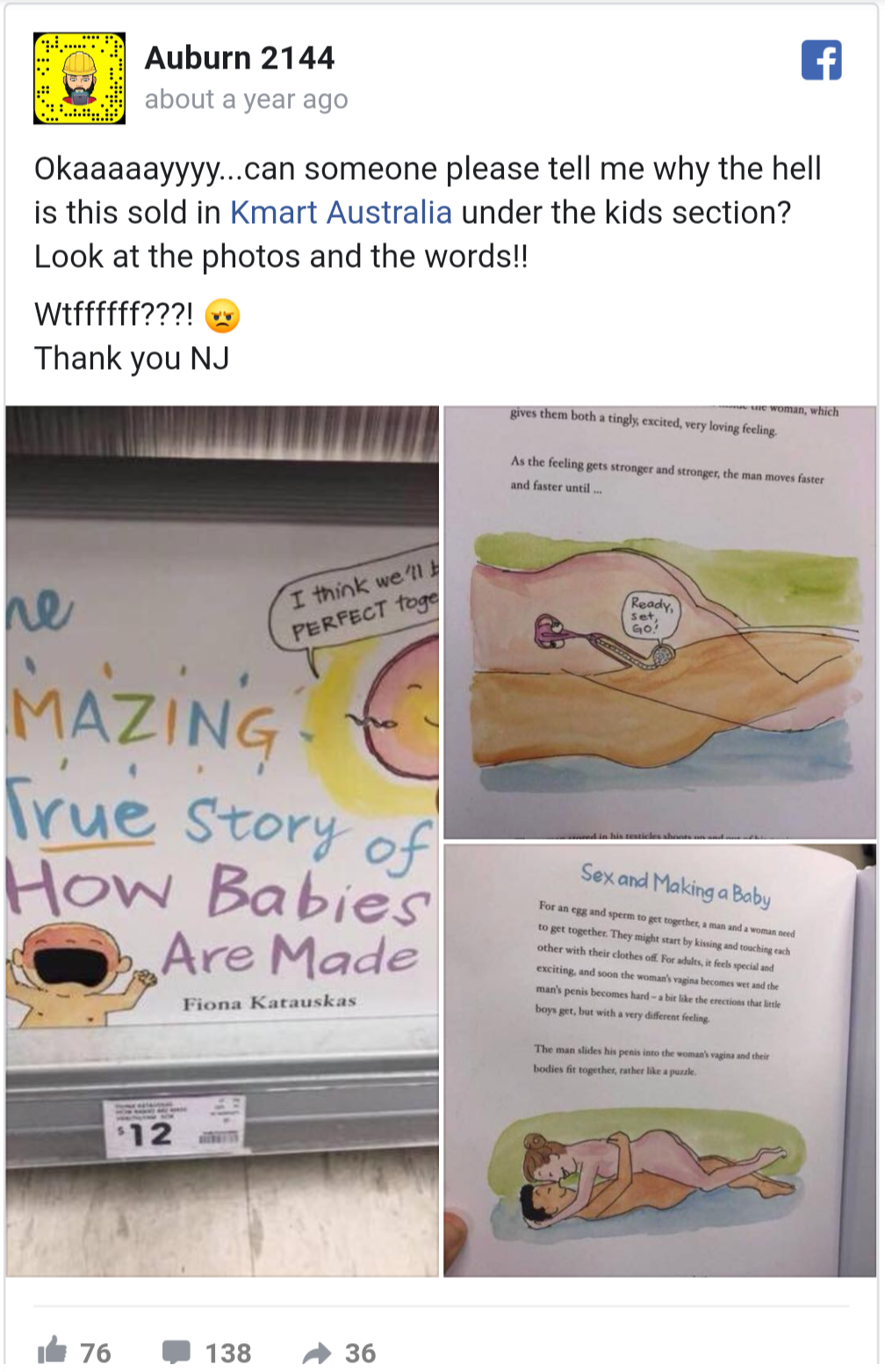The height and width of the screenshot is (1372, 885).
Task: Click the angry emoji in post
Action: pos(222,315)
